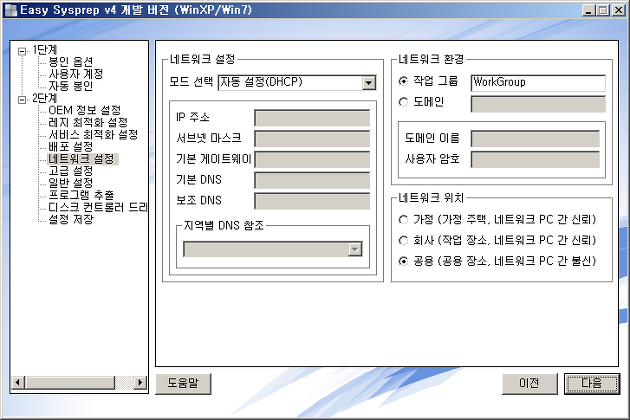Click the 1단계 tree label

tap(45, 50)
